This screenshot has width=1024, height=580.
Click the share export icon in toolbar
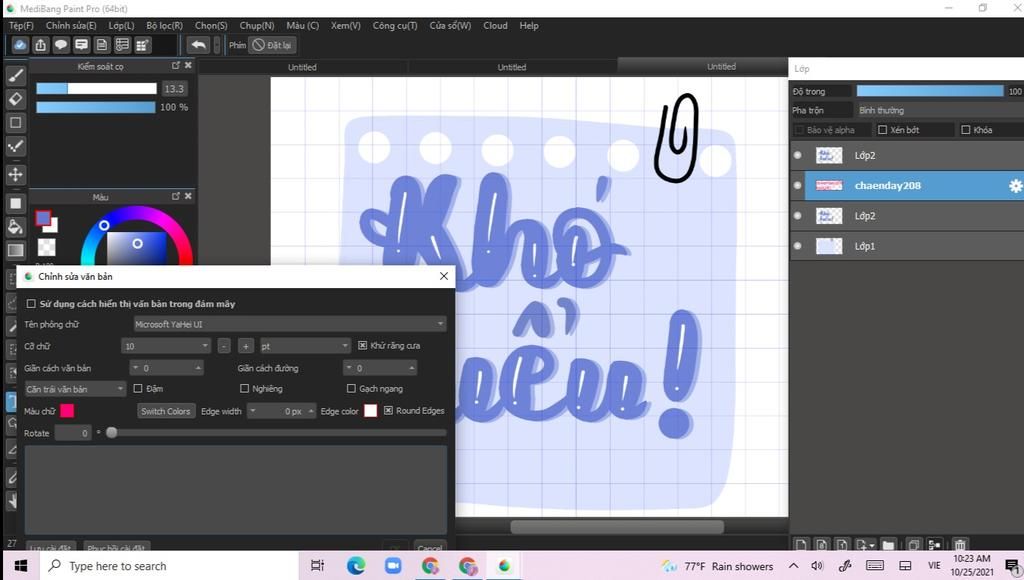[40, 45]
